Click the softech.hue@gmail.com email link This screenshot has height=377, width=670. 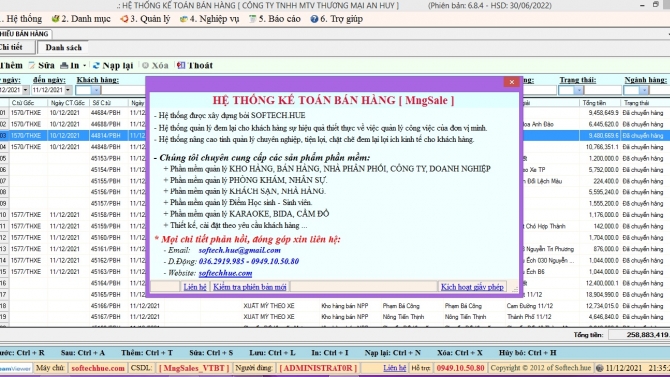pyautogui.click(x=239, y=250)
